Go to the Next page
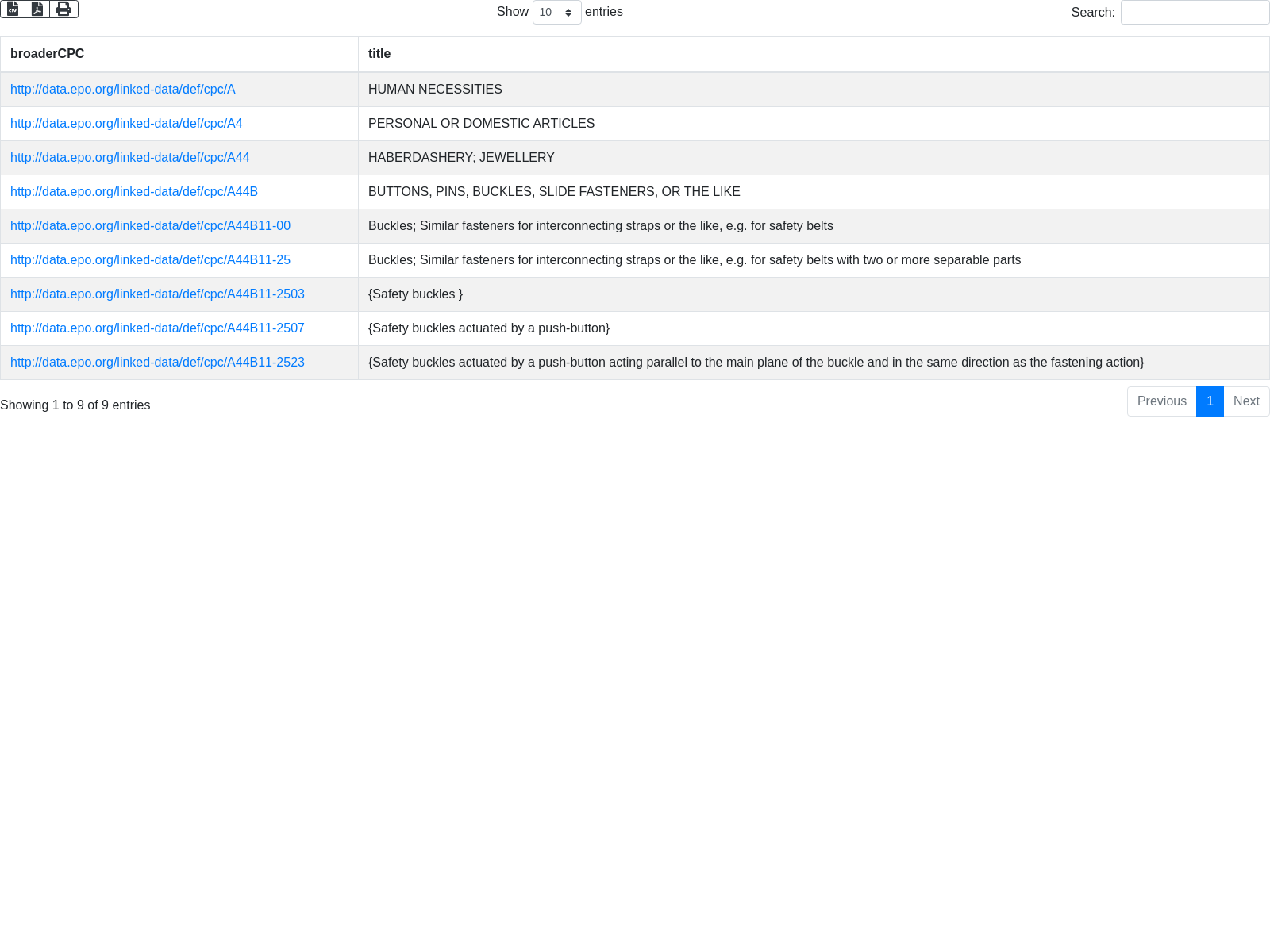The width and height of the screenshot is (1270, 952). coord(1246,401)
